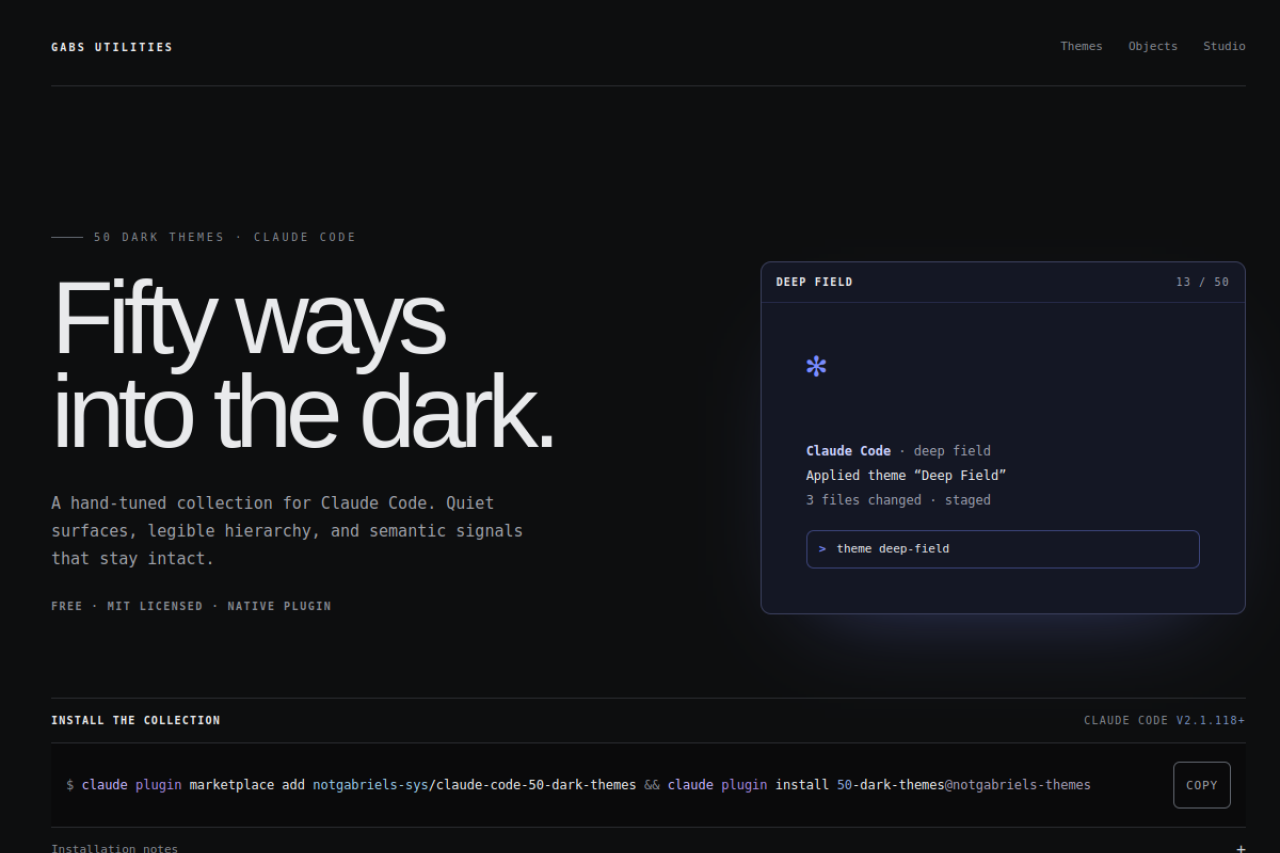This screenshot has width=1280, height=853.
Task: Click the 'A hand-tuned collection' description paragraph
Action: 287,530
